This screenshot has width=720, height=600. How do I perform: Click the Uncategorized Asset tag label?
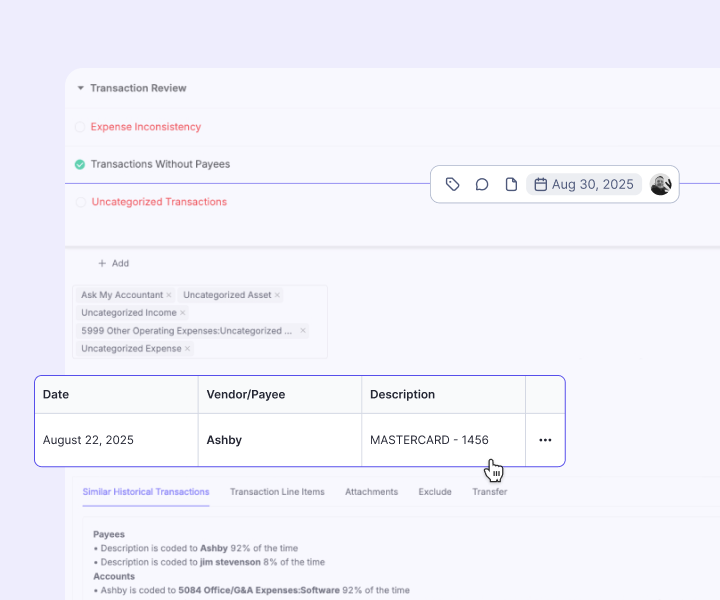coord(227,295)
